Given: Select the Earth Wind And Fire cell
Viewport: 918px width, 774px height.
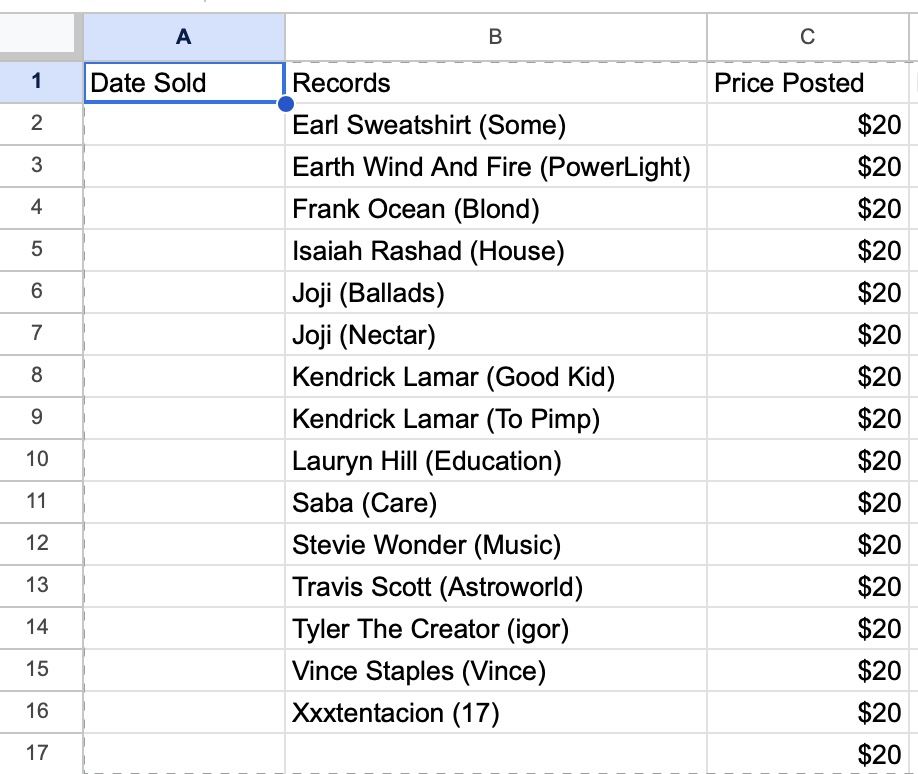Looking at the screenshot, I should (495, 167).
